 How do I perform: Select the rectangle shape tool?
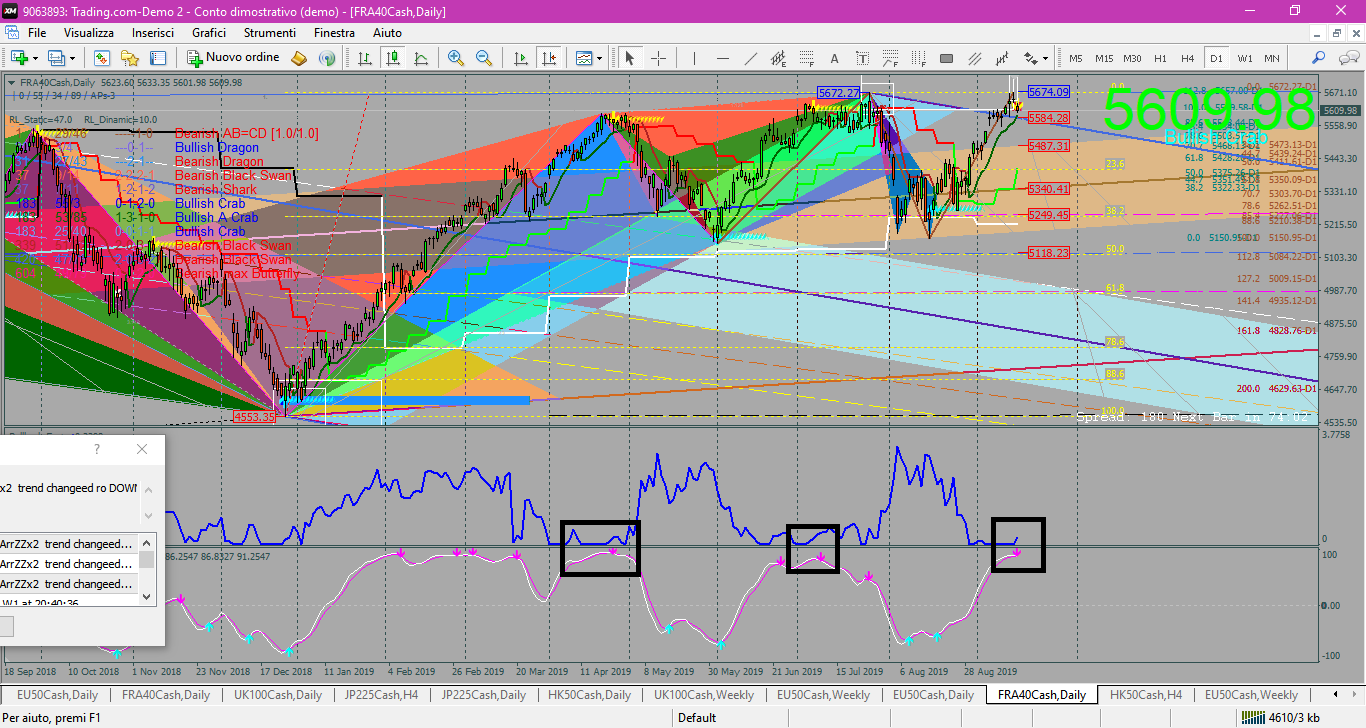(x=946, y=58)
